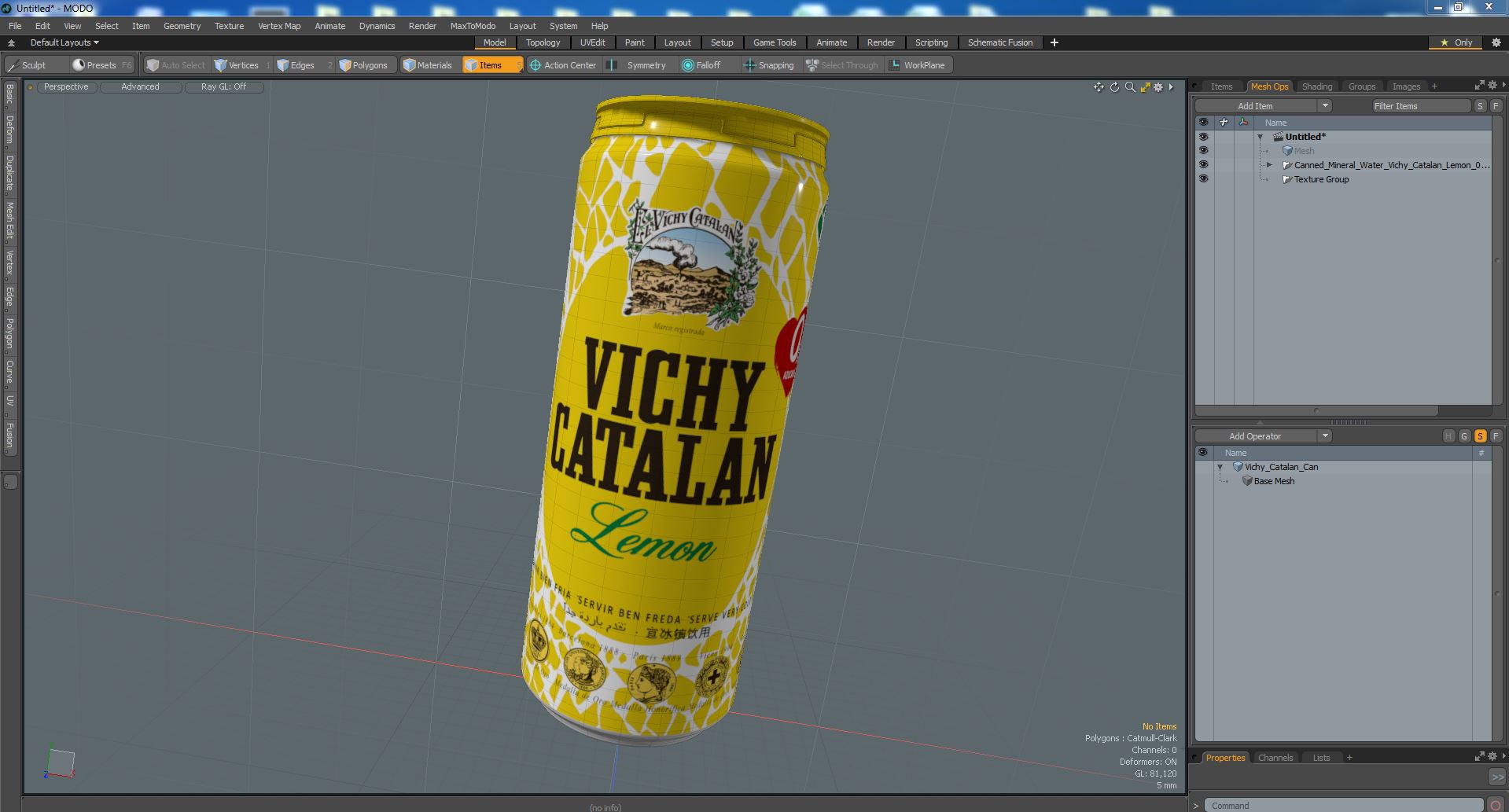
Task: Click the items list horizontal scrollbar
Action: click(x=1316, y=410)
